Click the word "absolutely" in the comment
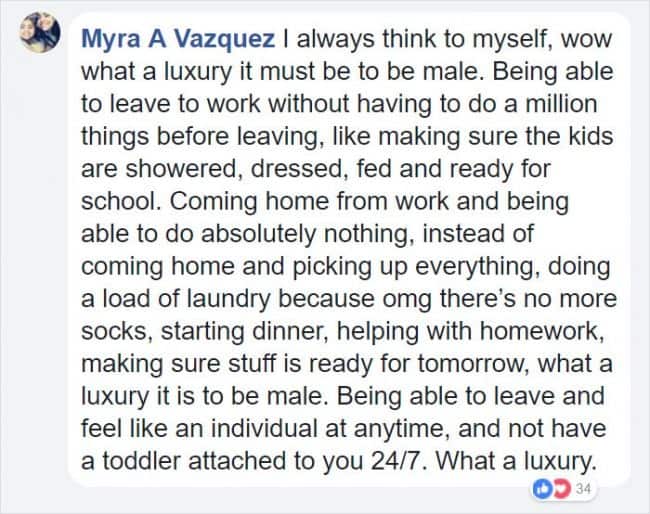The image size is (650, 514). (x=259, y=234)
